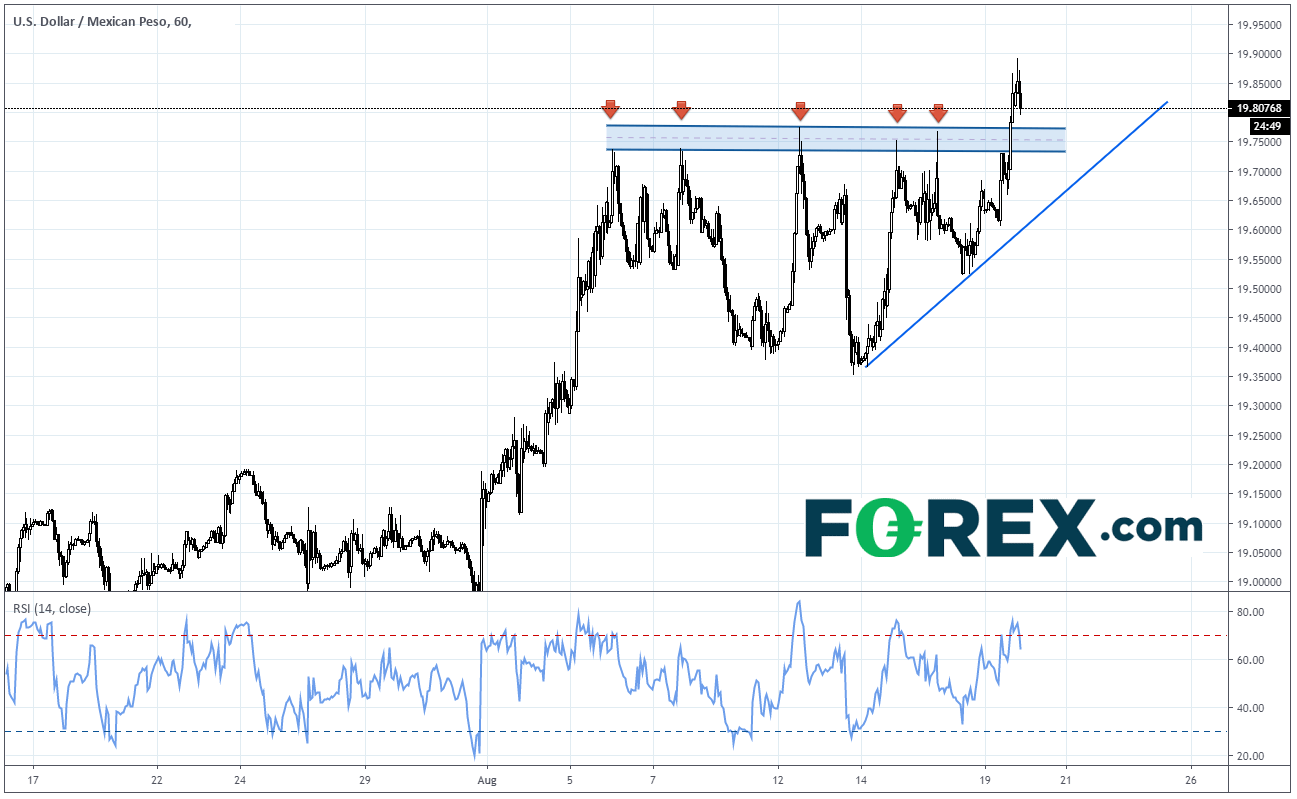
Task: Click the date label 22 on time axis
Action: 157,779
